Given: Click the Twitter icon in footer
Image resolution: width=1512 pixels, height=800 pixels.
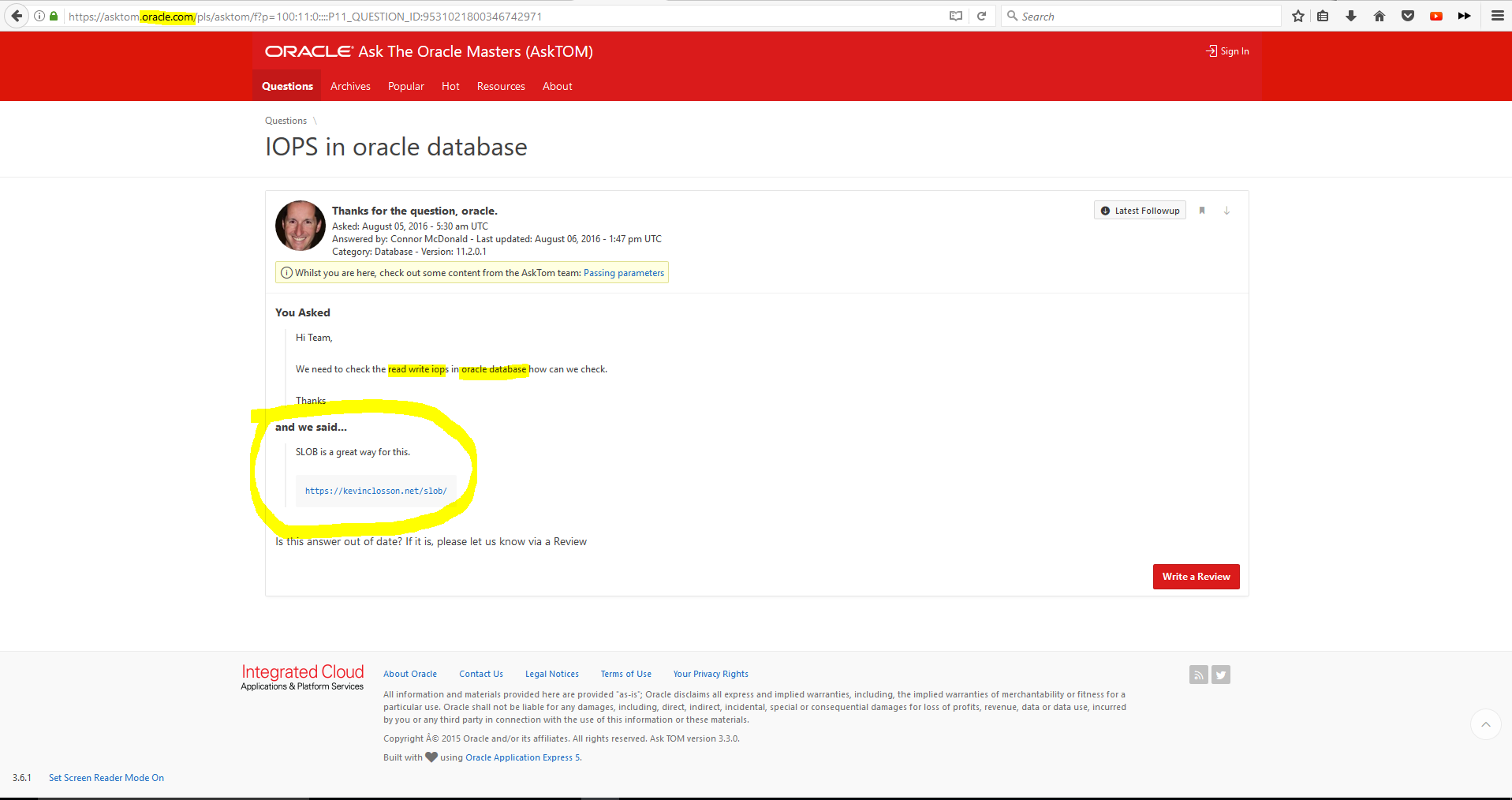Looking at the screenshot, I should pos(1221,675).
